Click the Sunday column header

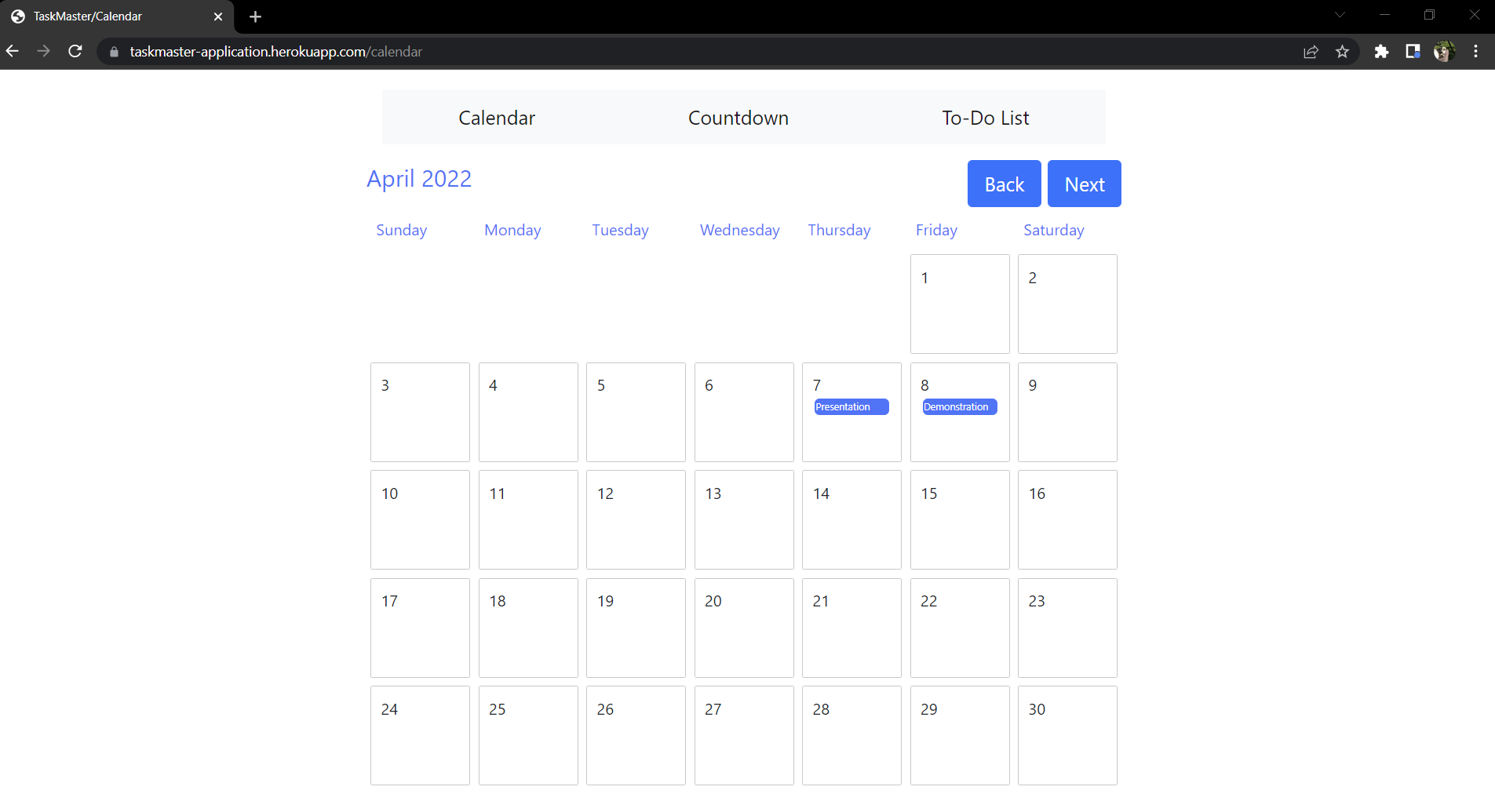tap(402, 230)
